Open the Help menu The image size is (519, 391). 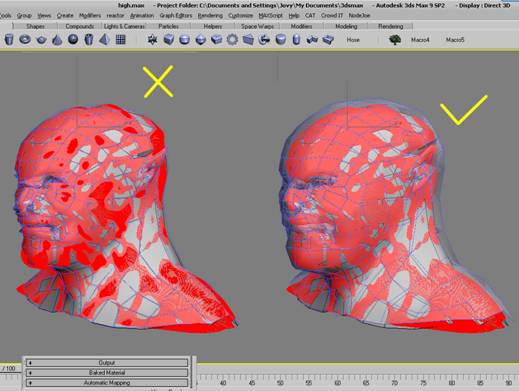(294, 16)
